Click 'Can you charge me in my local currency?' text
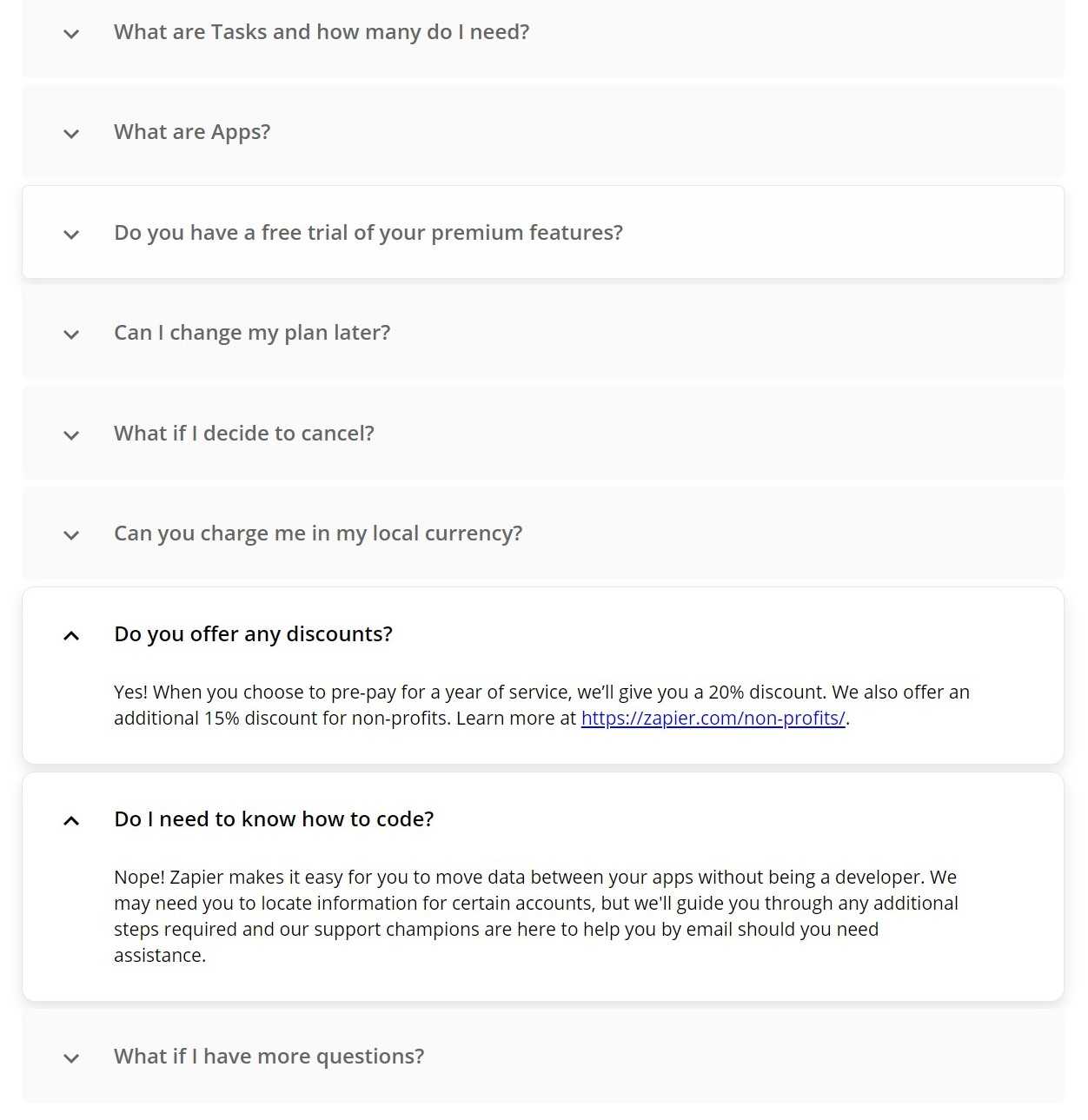The image size is (1088, 1120). point(318,533)
